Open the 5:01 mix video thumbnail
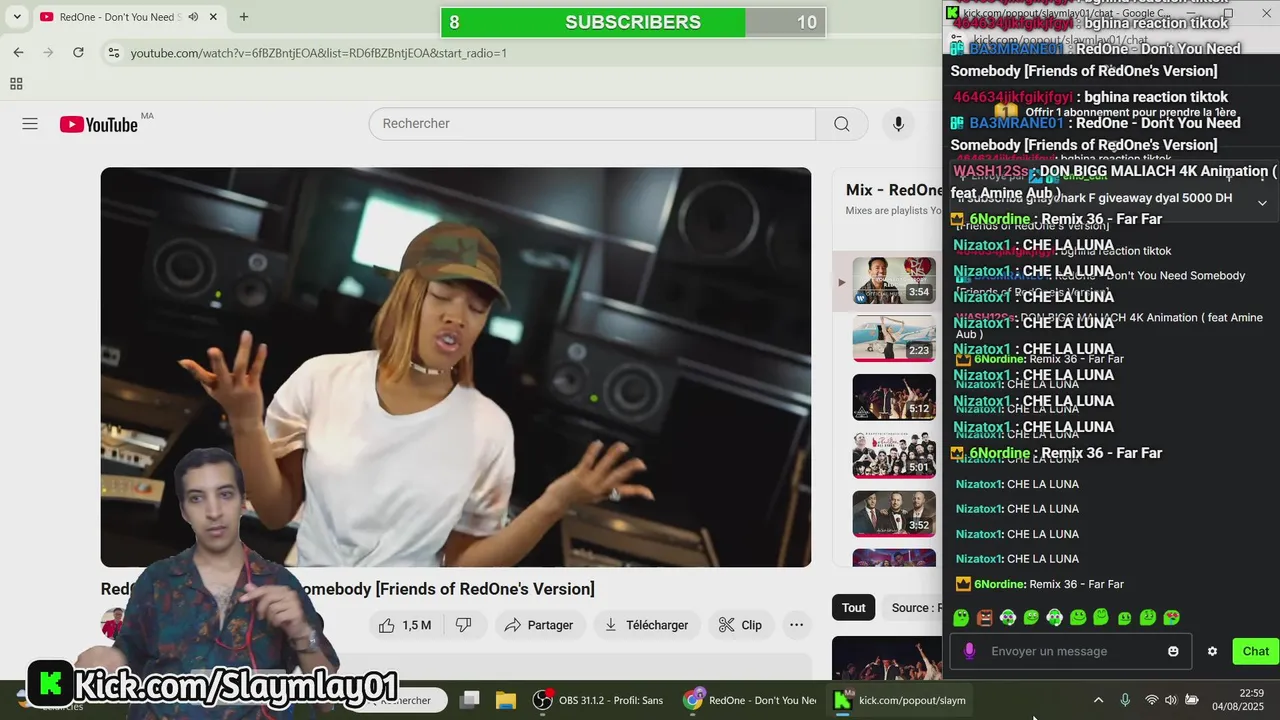The width and height of the screenshot is (1280, 720). (894, 455)
